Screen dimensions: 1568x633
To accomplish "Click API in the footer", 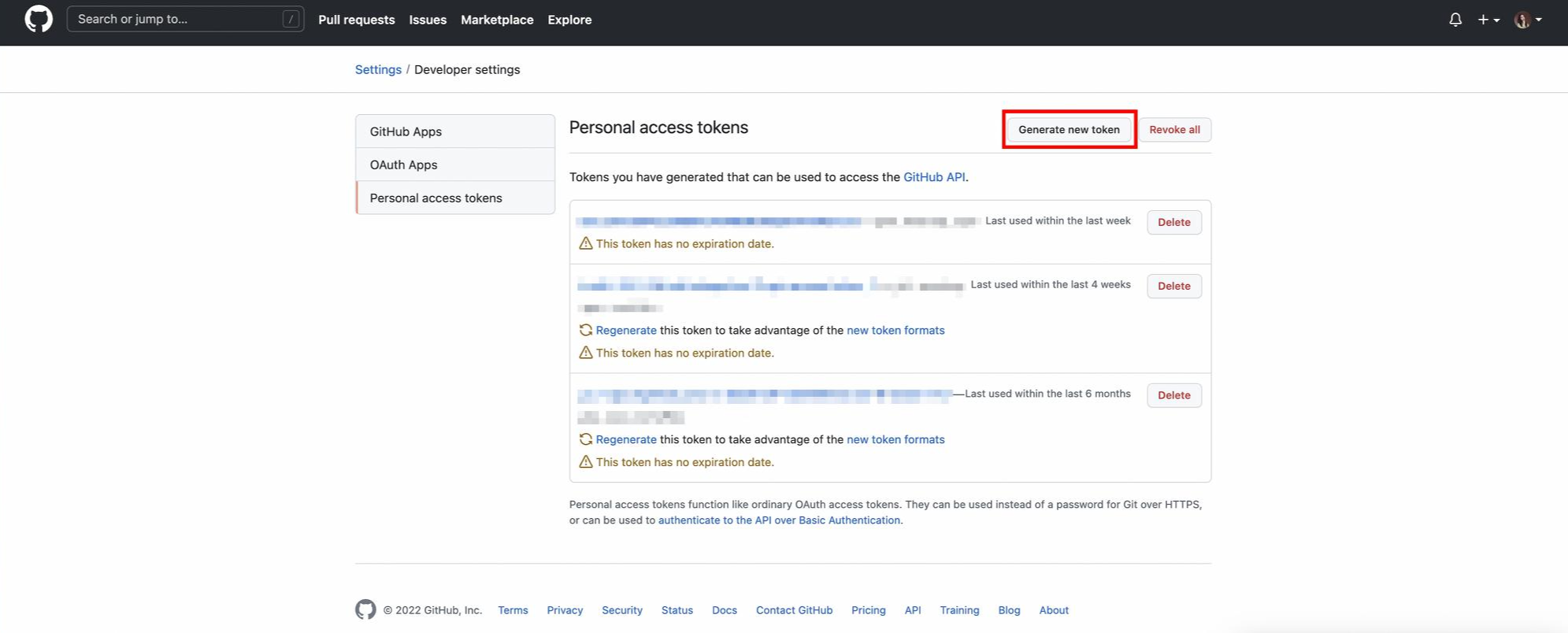I will click(913, 610).
